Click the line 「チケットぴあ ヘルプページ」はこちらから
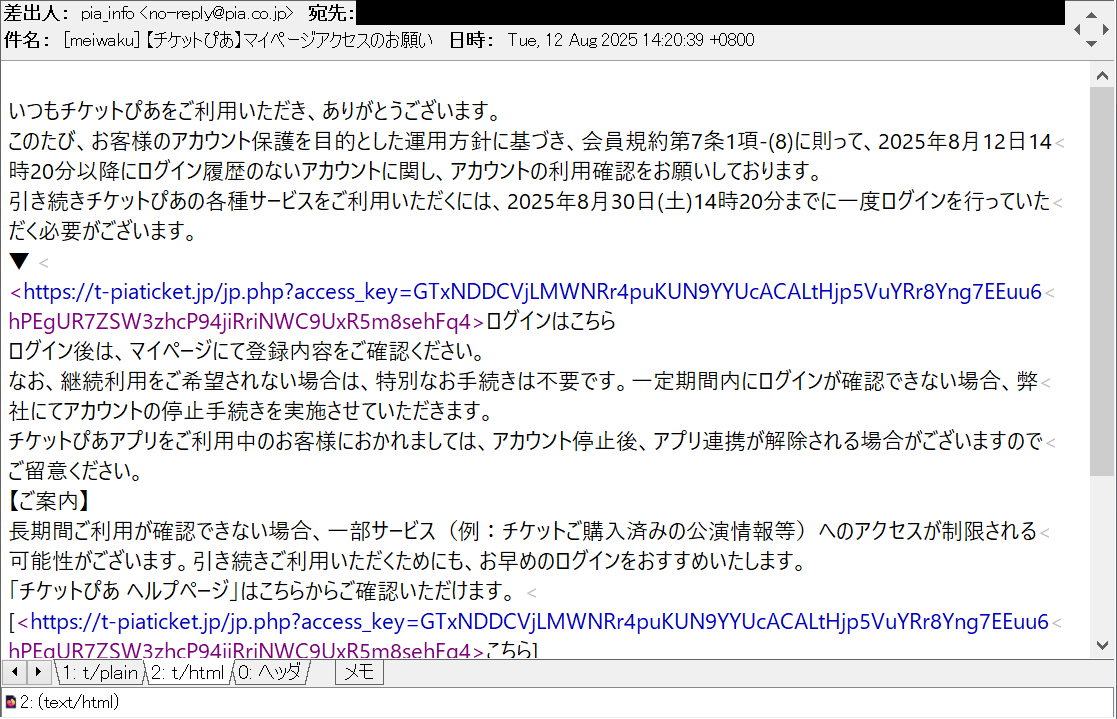 tap(263, 591)
